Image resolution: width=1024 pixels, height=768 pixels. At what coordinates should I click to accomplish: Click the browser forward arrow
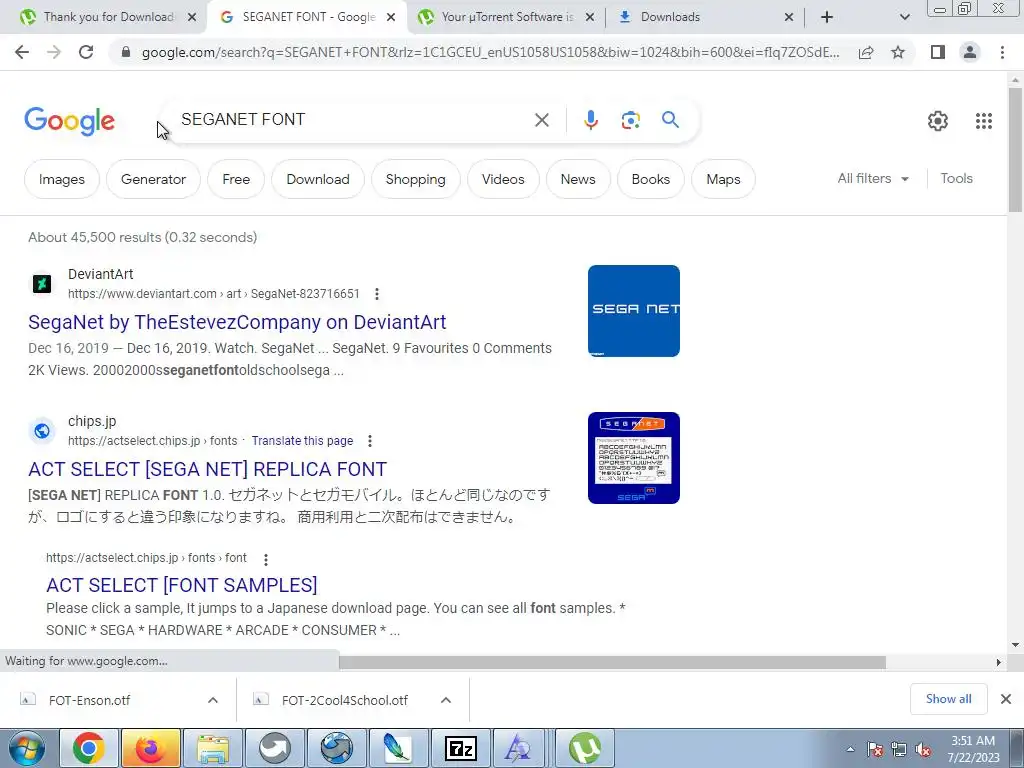click(54, 52)
